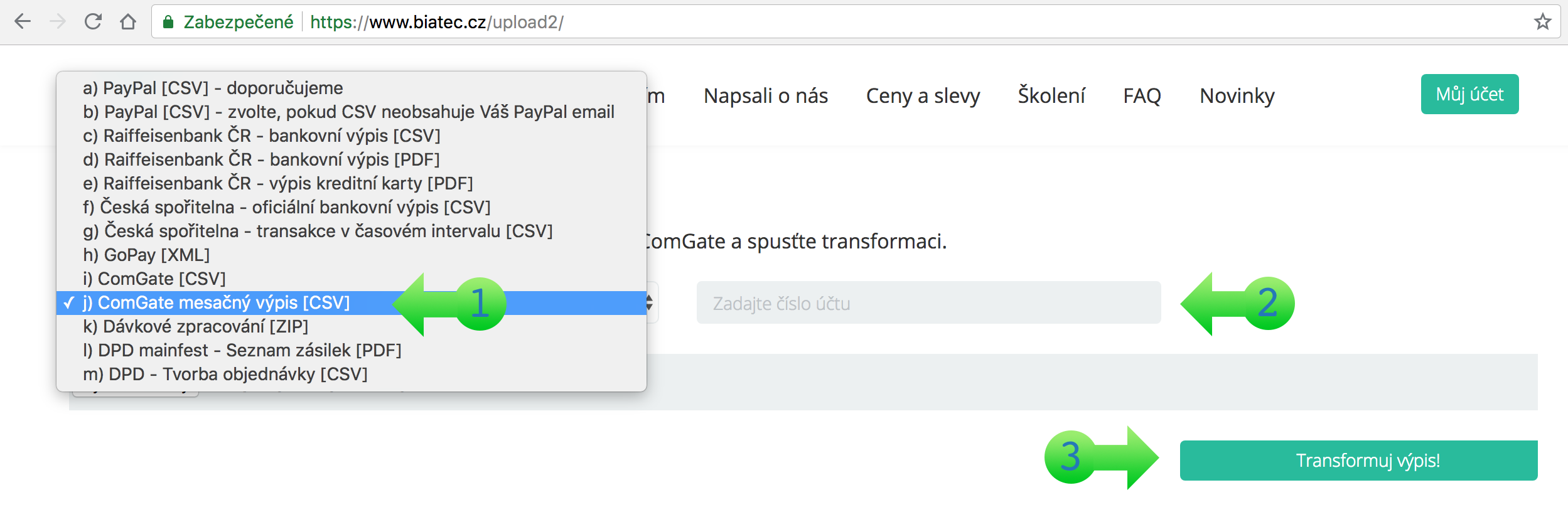Image resolution: width=1568 pixels, height=517 pixels.
Task: Choose Dávkové zpracování [ZIP] option
Action: tap(195, 326)
